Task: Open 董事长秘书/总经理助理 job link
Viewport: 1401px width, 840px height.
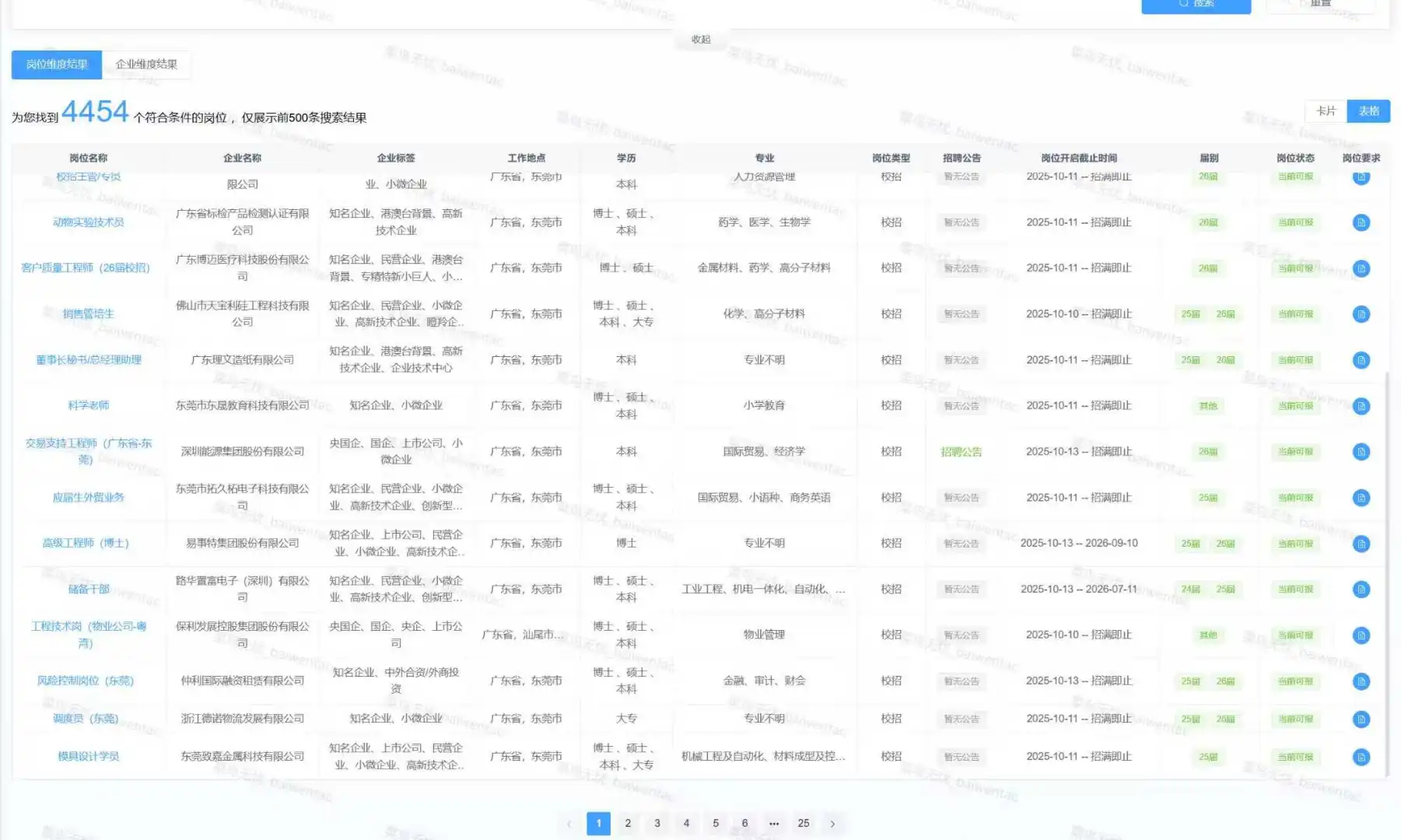Action: coord(89,360)
